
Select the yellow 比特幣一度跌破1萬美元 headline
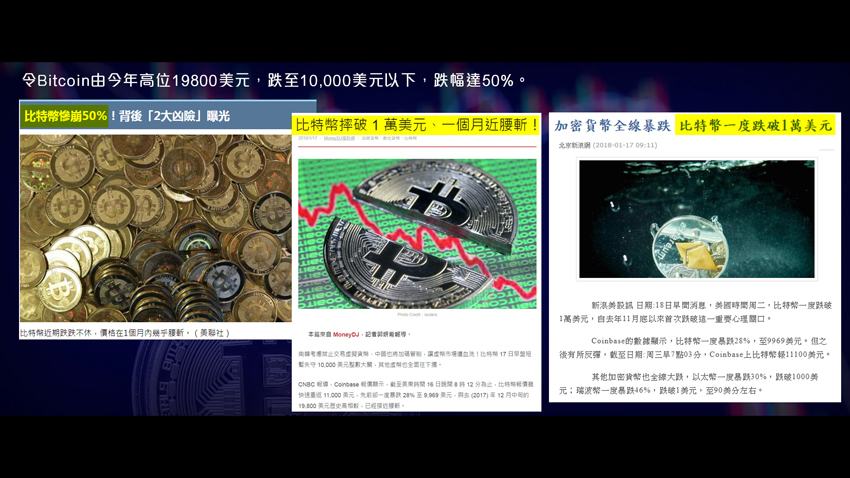755,126
